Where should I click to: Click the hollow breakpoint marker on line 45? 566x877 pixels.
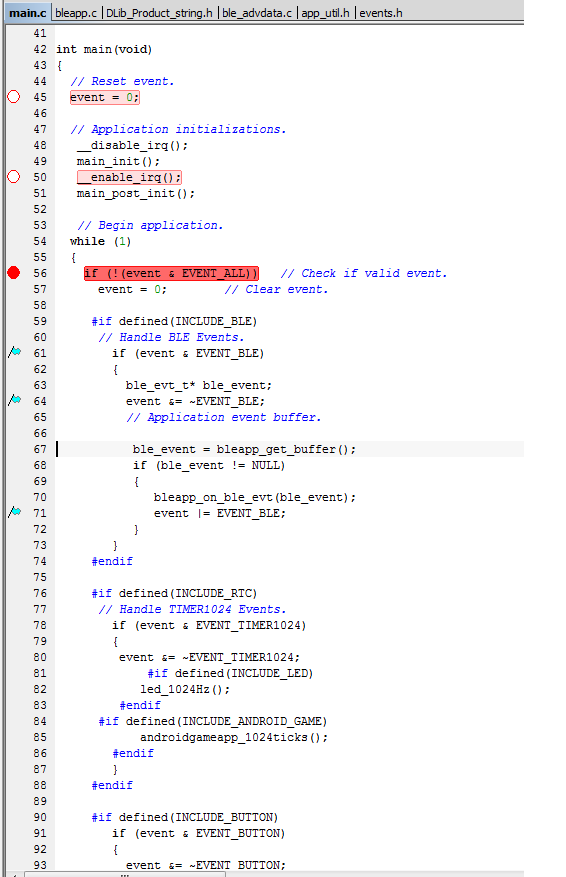[13, 97]
